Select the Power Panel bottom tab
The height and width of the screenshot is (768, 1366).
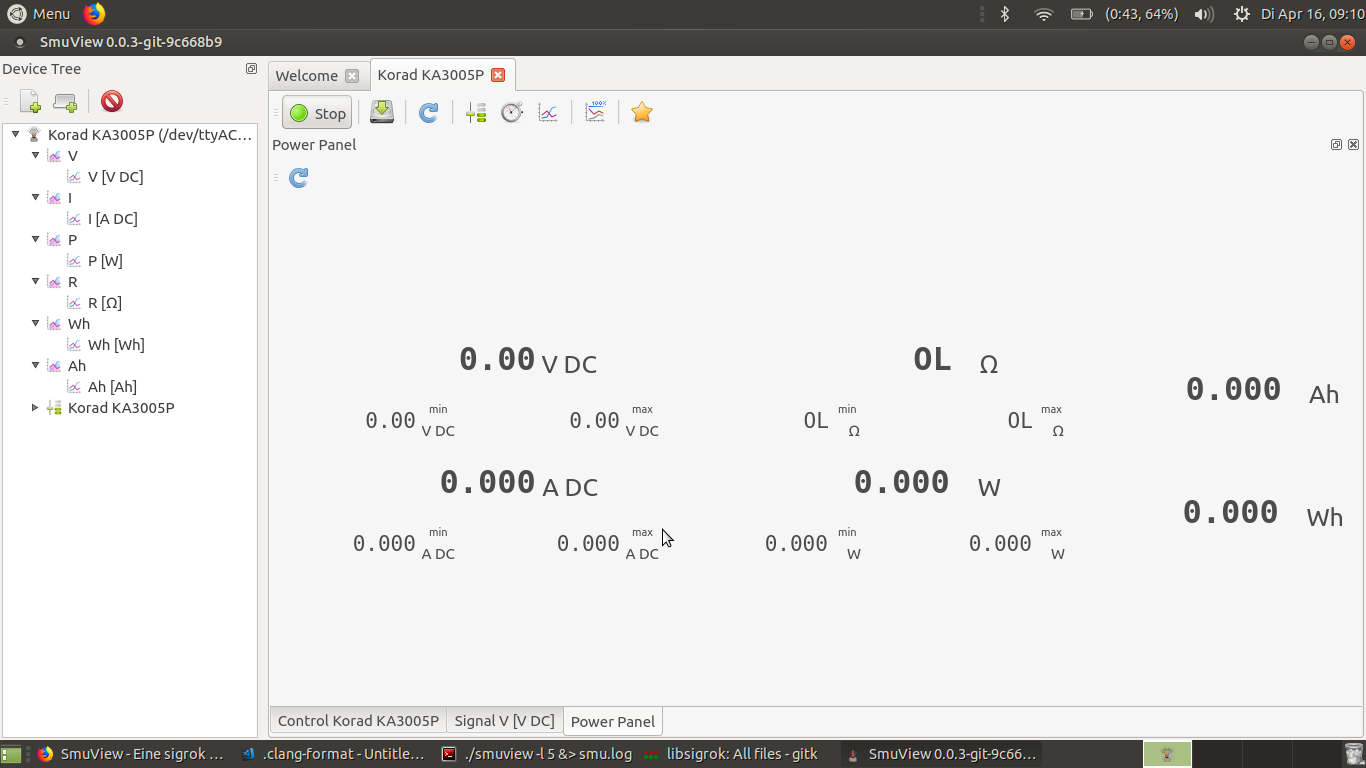(613, 721)
